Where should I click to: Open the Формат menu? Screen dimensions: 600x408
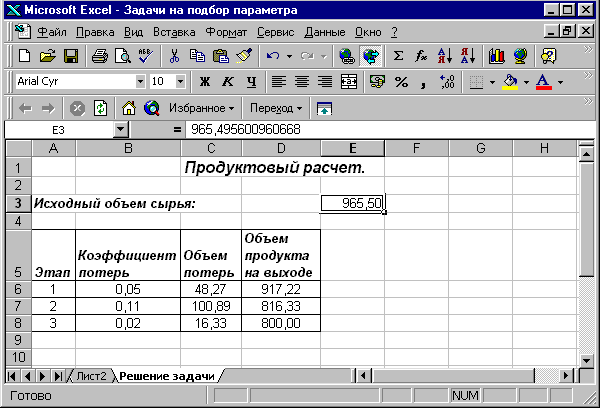[226, 32]
